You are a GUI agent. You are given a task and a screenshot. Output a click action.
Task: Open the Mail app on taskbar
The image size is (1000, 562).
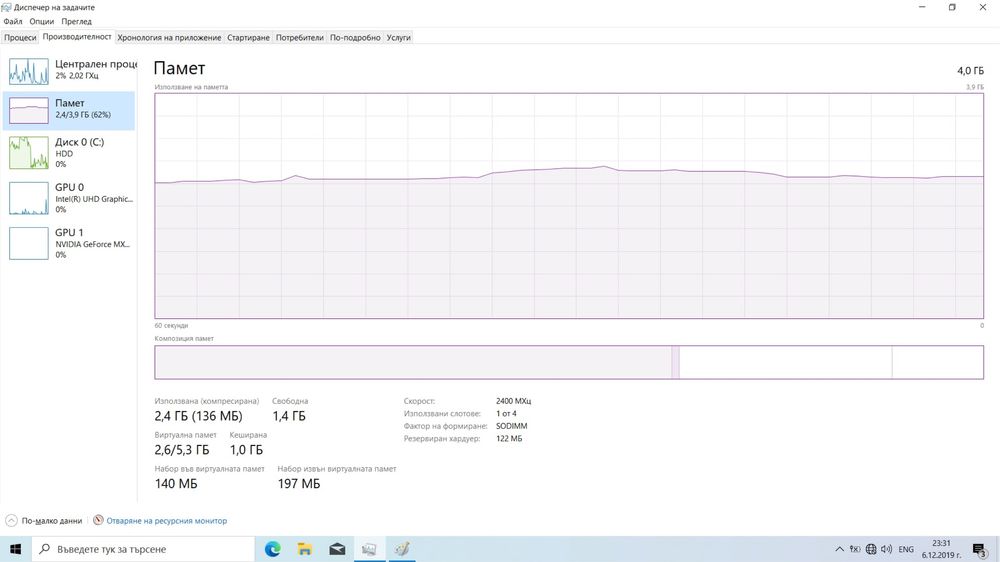[x=337, y=549]
